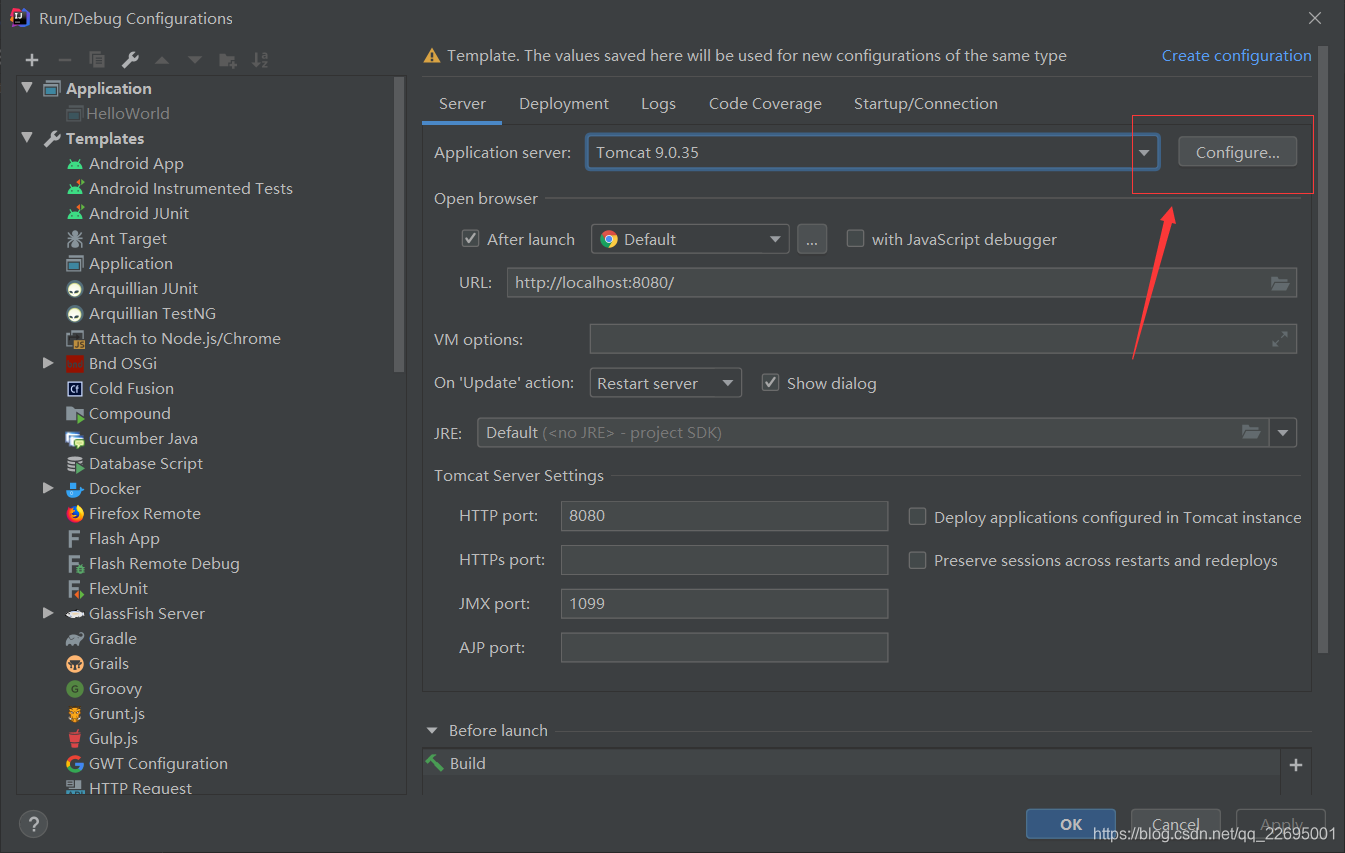Click the VM options input field

point(943,339)
